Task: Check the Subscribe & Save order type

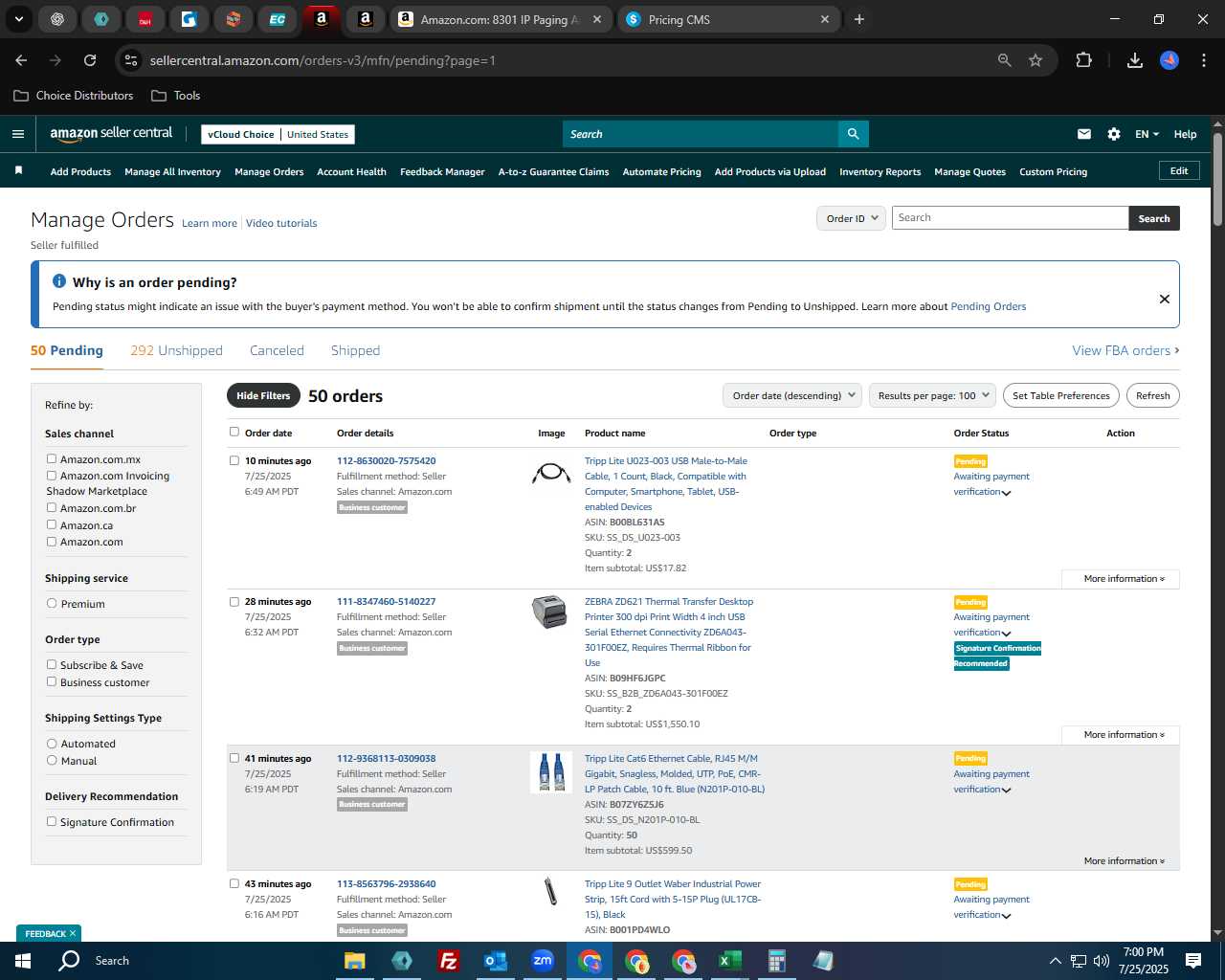Action: (52, 664)
